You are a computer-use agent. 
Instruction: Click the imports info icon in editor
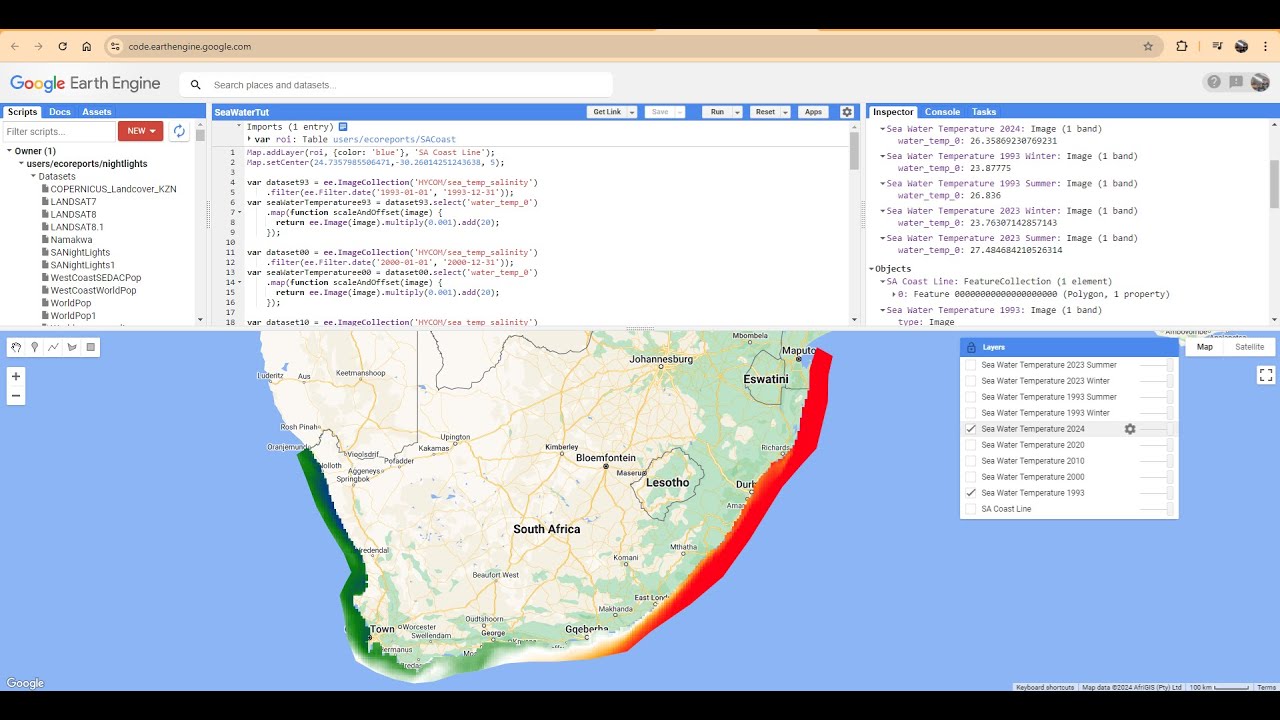click(343, 127)
